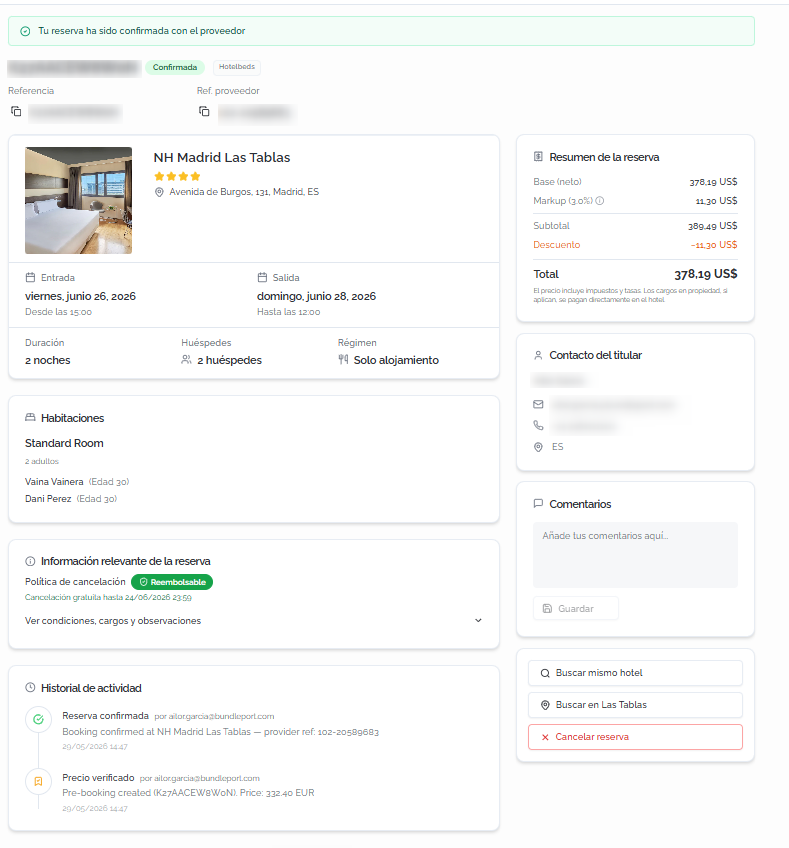Click the Hotelbeds provider tag
Image resolution: width=789 pixels, height=848 pixels.
[x=237, y=67]
